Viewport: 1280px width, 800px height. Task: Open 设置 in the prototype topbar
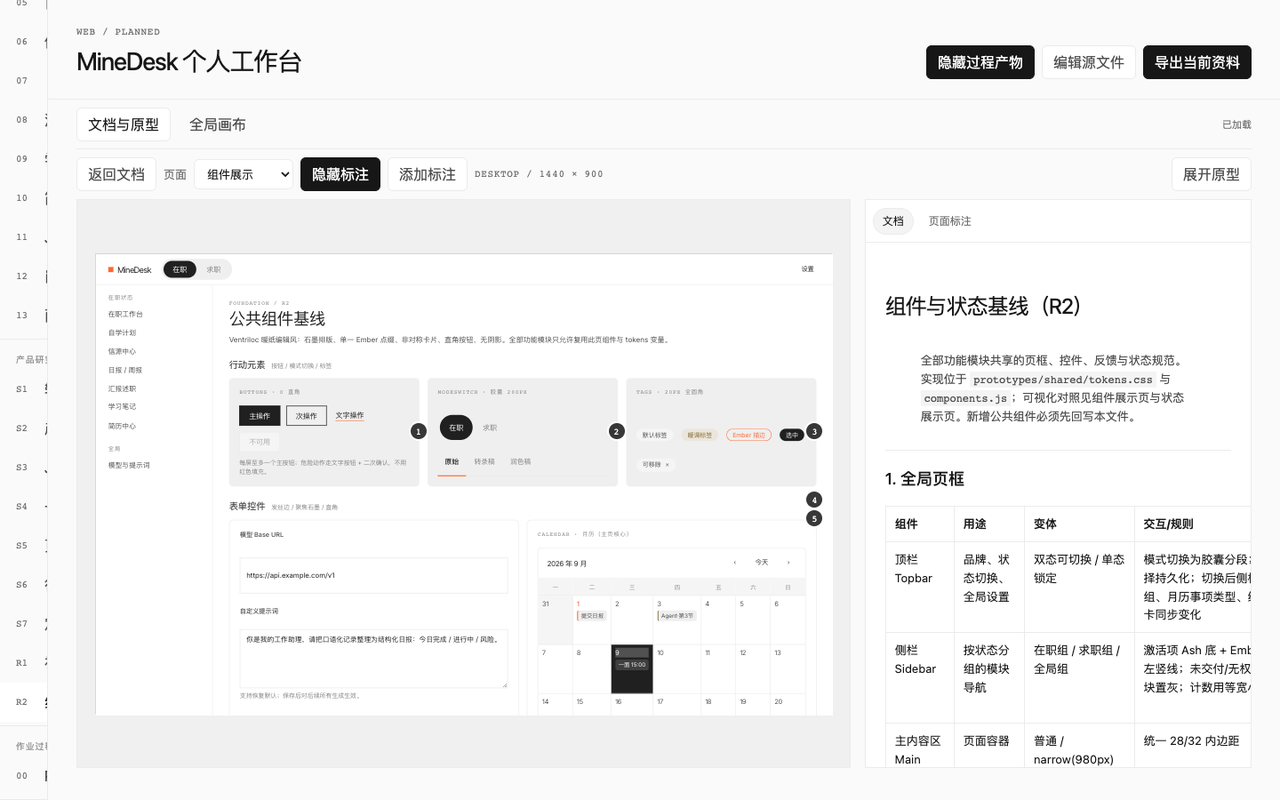pyautogui.click(x=807, y=269)
